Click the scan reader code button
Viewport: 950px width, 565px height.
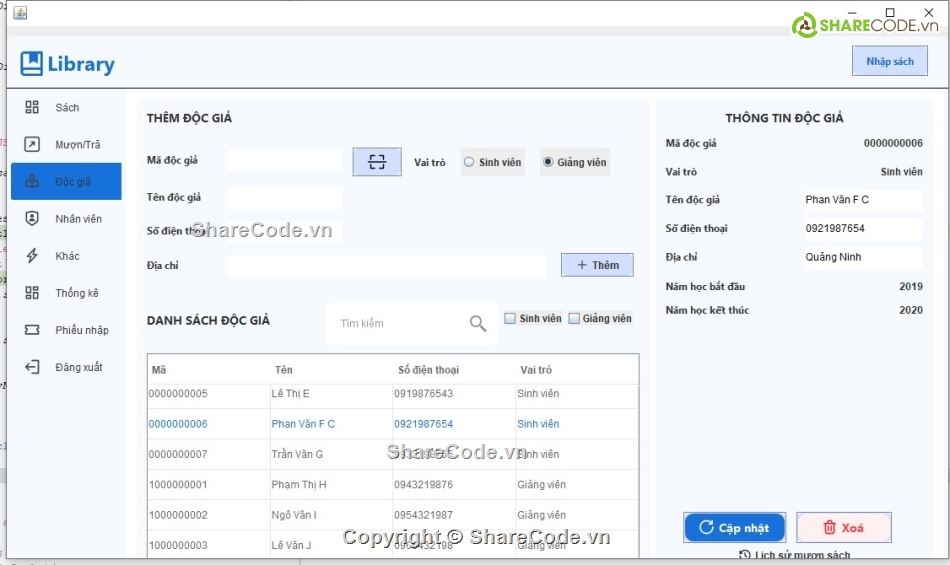coord(377,162)
